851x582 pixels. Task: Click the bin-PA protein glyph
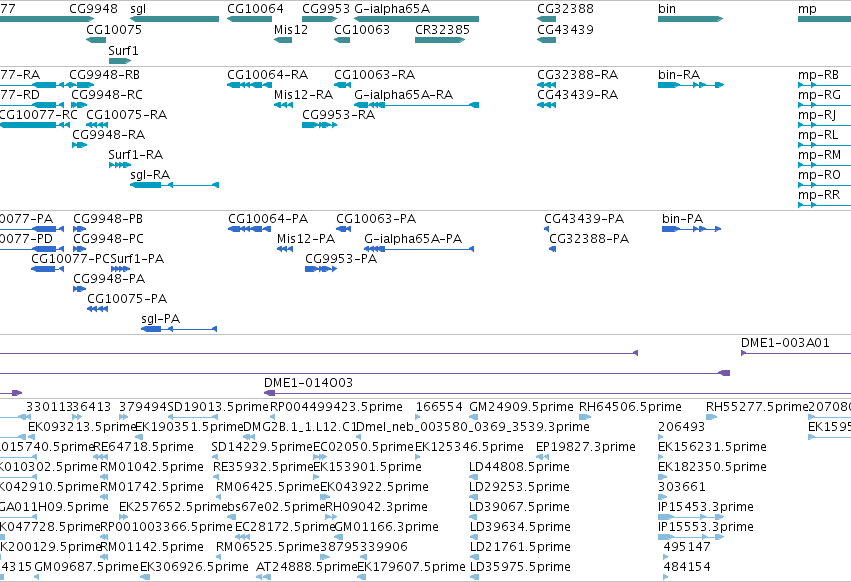pyautogui.click(x=691, y=229)
